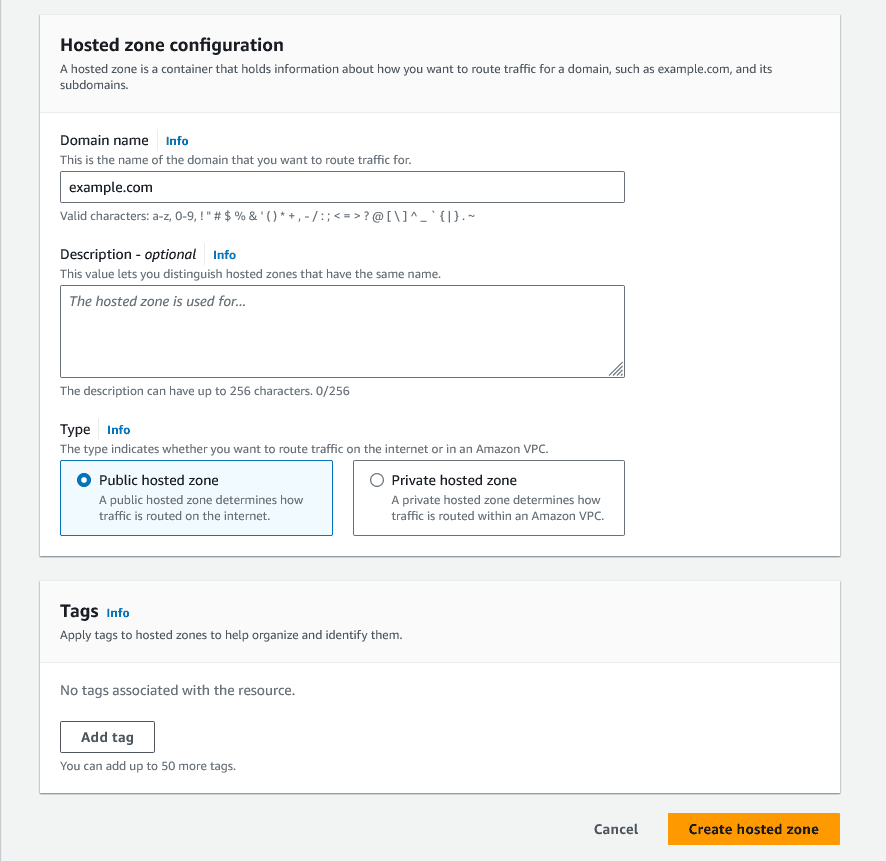886x861 pixels.
Task: Select the Public hosted zone radio button
Action: (x=84, y=480)
